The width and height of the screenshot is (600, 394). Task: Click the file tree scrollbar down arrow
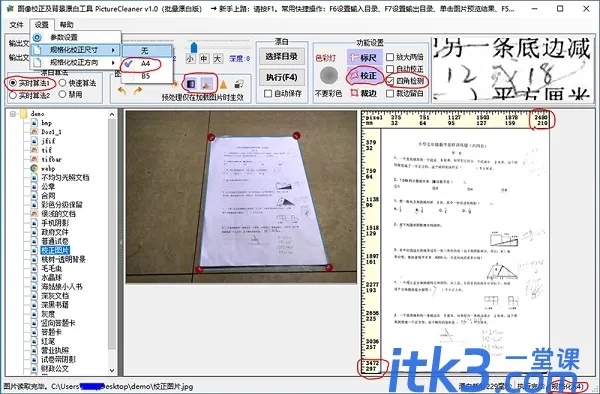112,370
